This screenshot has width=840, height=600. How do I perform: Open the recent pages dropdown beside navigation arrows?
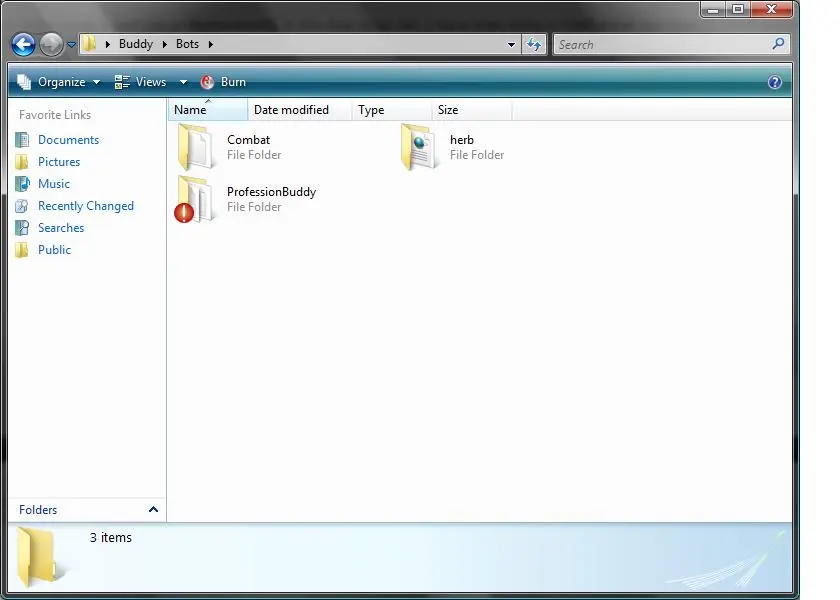click(x=71, y=45)
